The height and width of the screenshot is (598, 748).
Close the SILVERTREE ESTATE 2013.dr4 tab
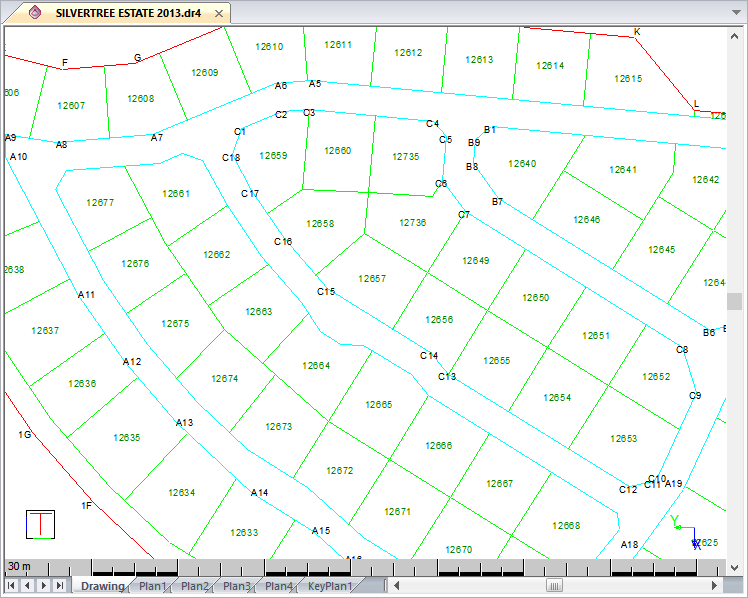[219, 13]
